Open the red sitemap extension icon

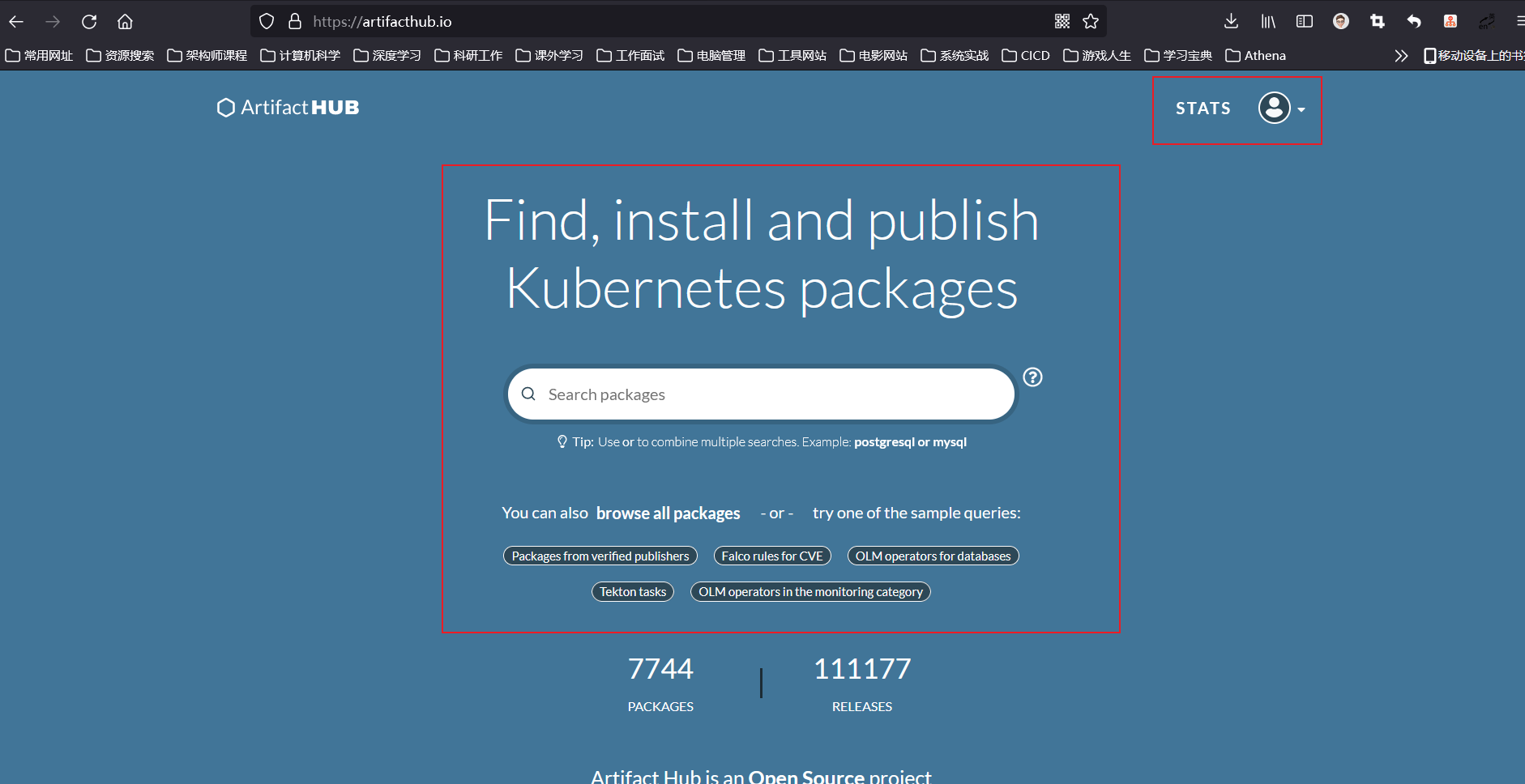[1450, 22]
